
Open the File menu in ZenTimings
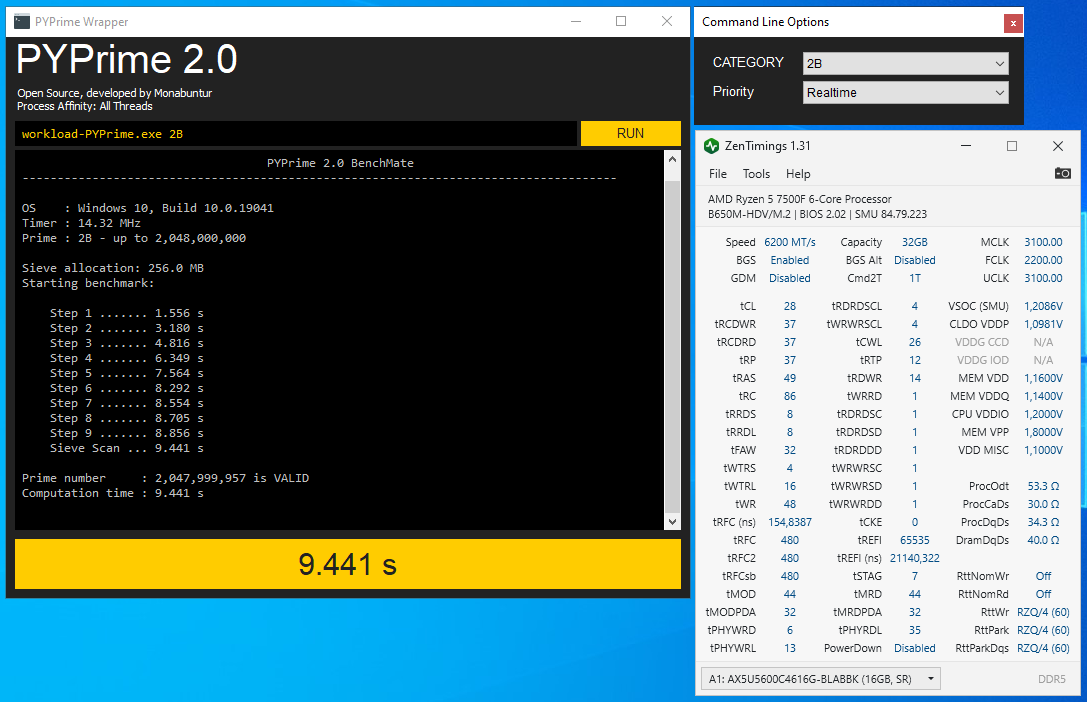[718, 174]
